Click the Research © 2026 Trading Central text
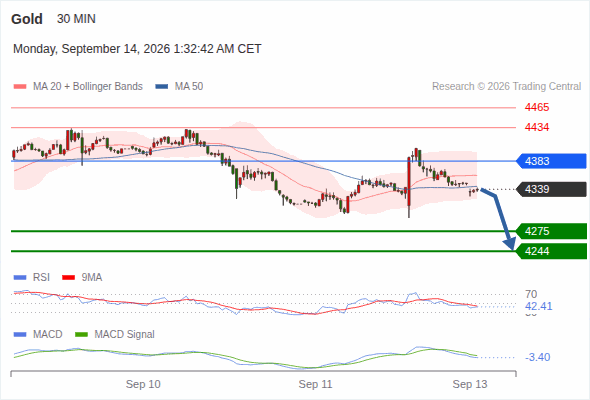Image resolution: width=590 pixels, height=400 pixels. tap(506, 87)
